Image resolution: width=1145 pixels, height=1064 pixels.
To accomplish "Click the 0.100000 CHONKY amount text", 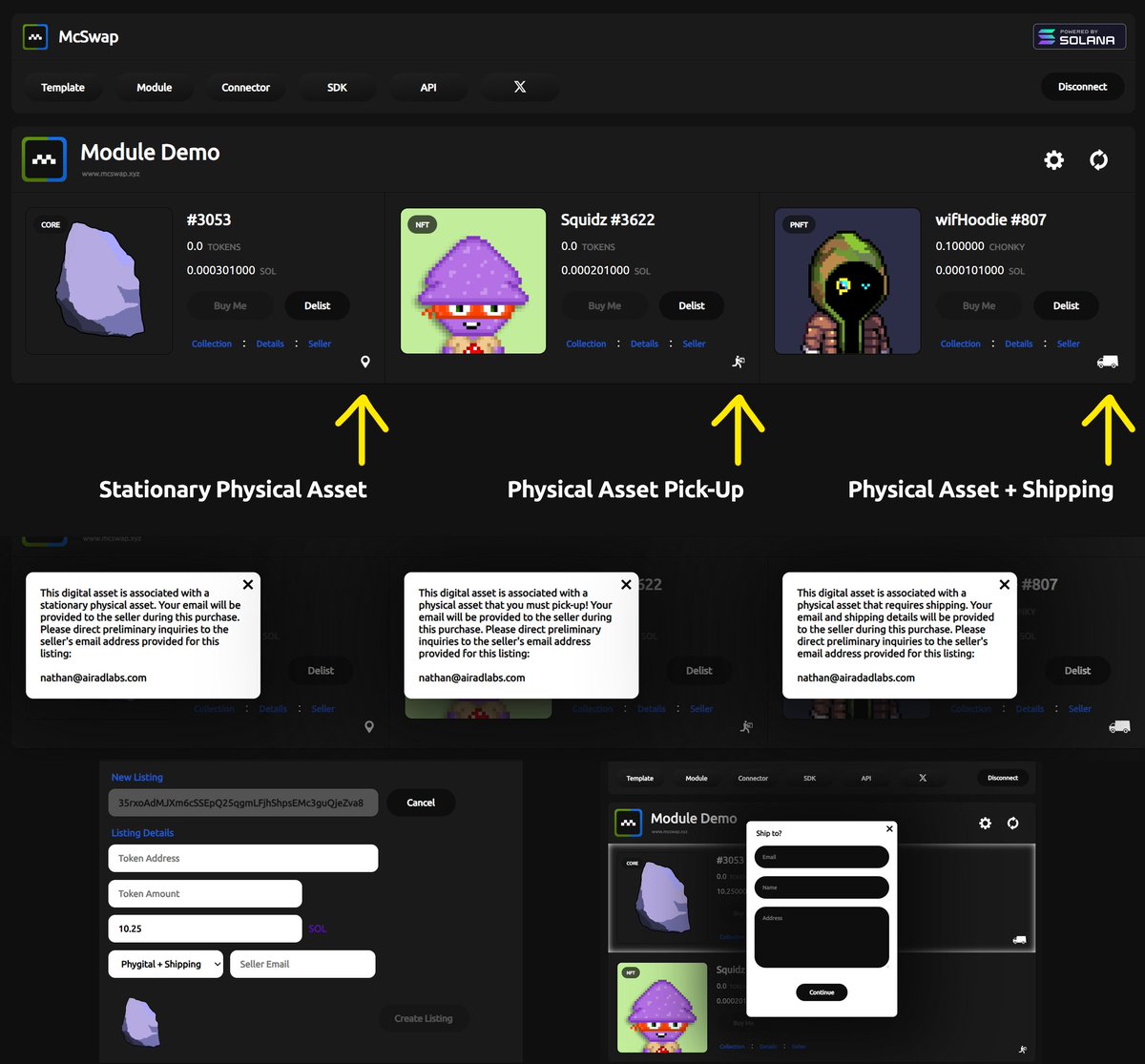I will pos(980,246).
